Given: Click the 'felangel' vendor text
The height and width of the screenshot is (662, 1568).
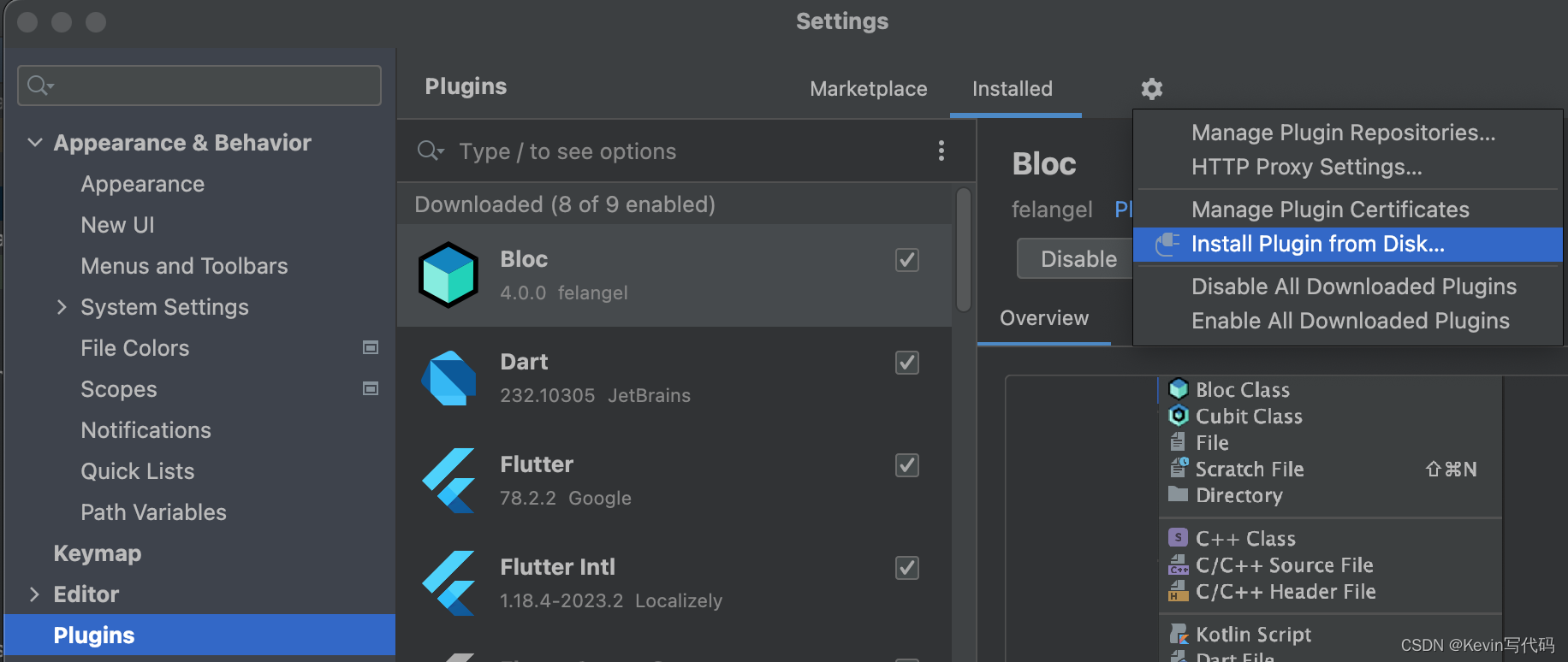Looking at the screenshot, I should coord(1052,210).
